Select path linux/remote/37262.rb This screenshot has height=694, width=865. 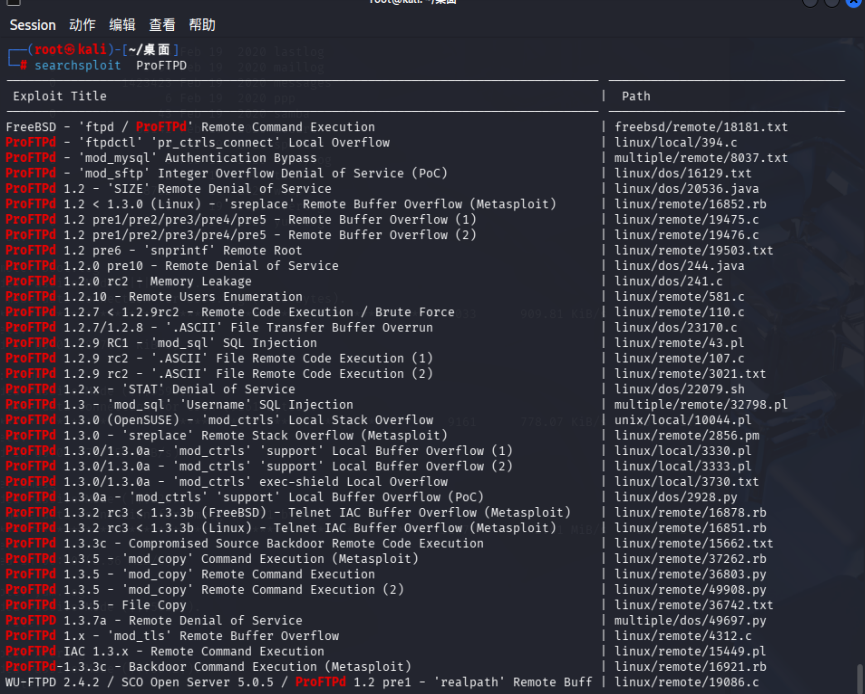[690, 559]
